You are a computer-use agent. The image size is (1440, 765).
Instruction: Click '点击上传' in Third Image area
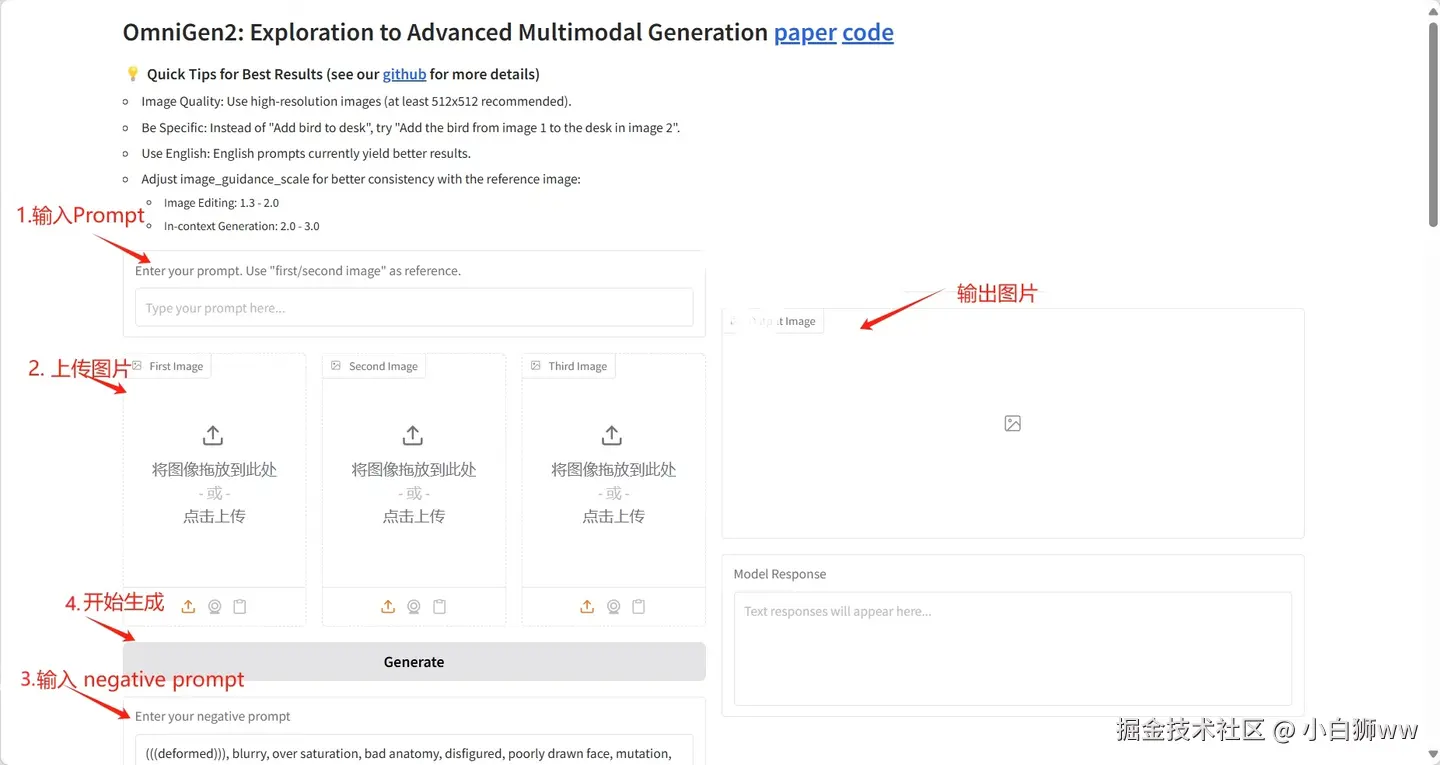point(614,517)
